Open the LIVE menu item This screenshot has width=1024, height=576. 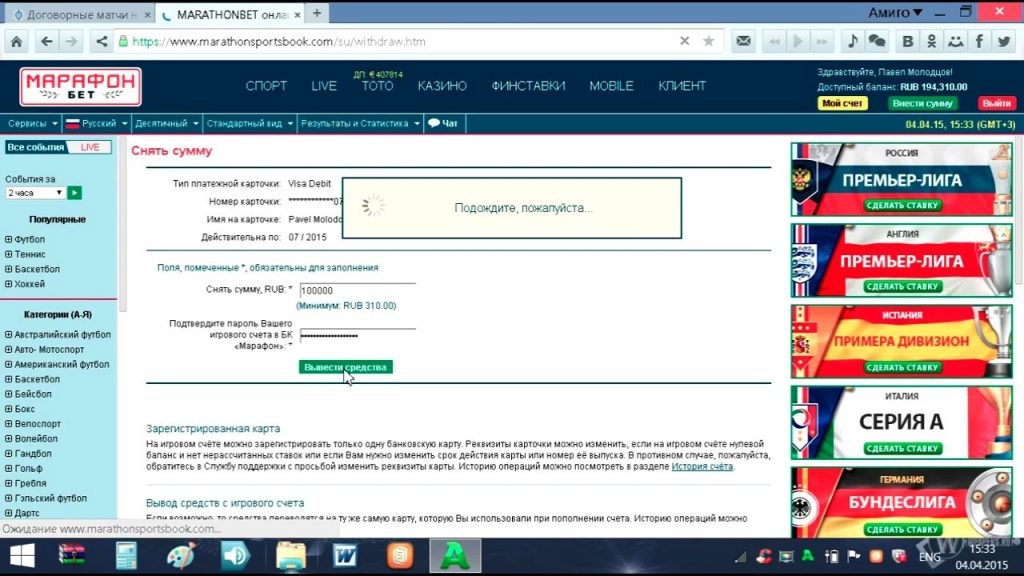pyautogui.click(x=324, y=86)
